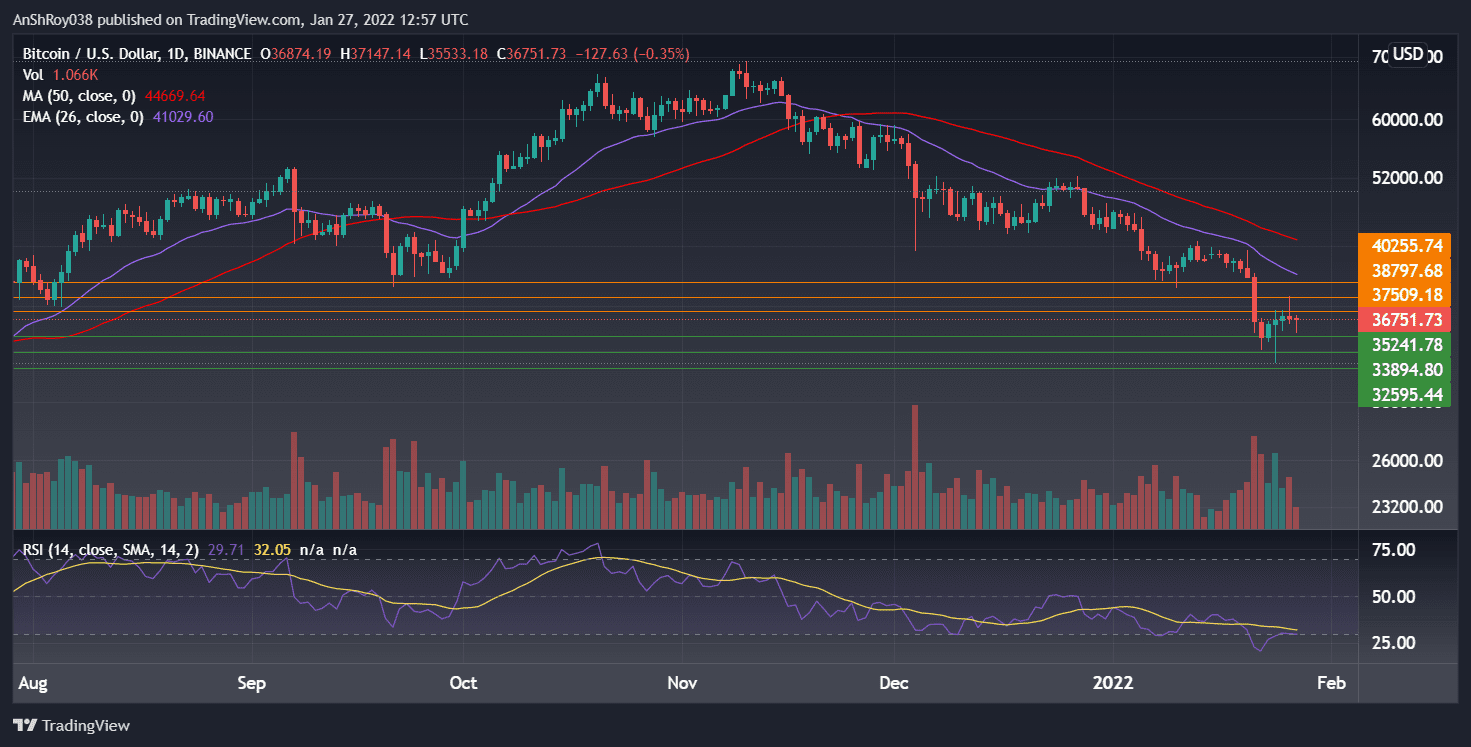Image resolution: width=1471 pixels, height=747 pixels.
Task: Click the 60000.00 price scale label
Action: coord(1405,119)
